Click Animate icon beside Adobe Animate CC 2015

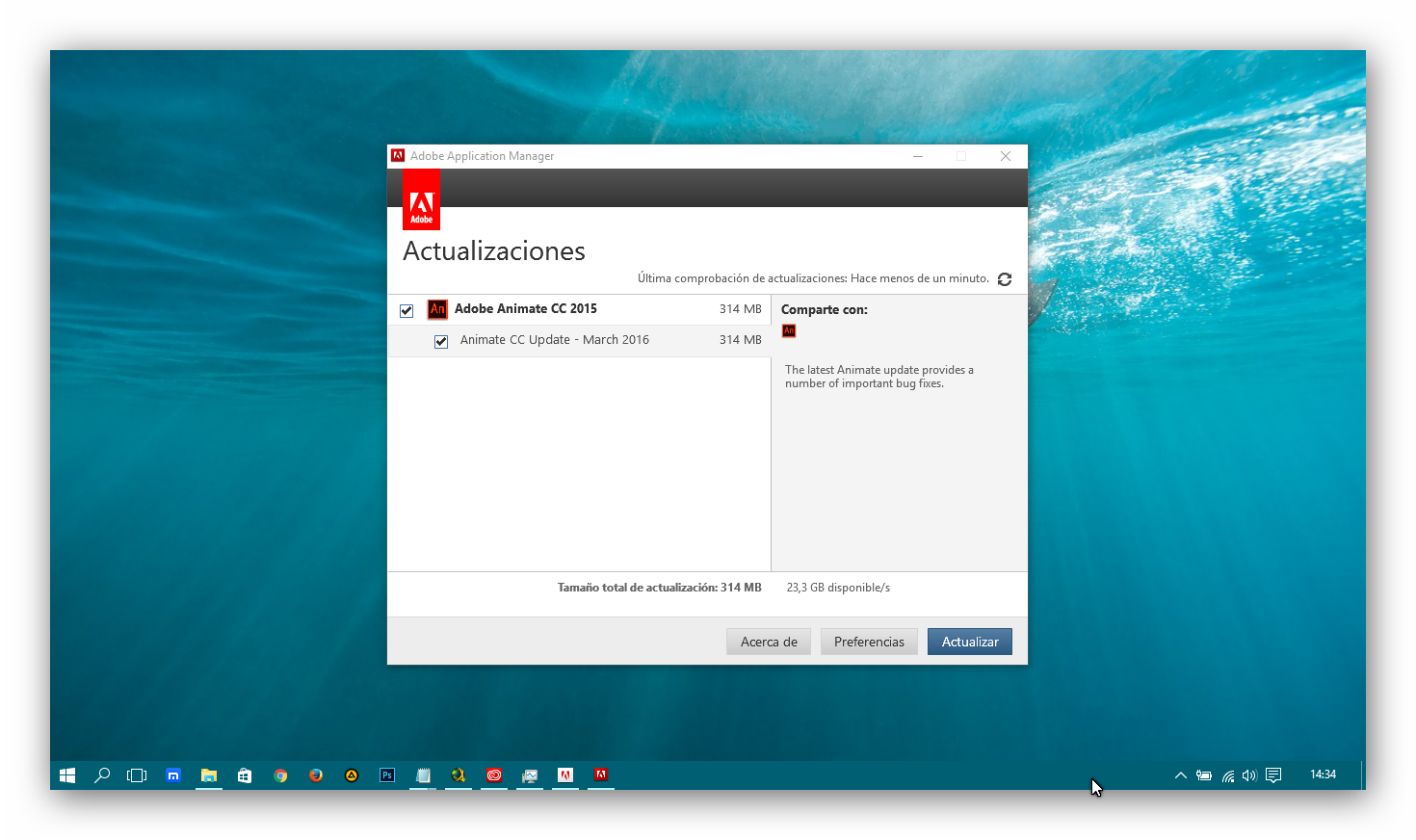click(437, 309)
